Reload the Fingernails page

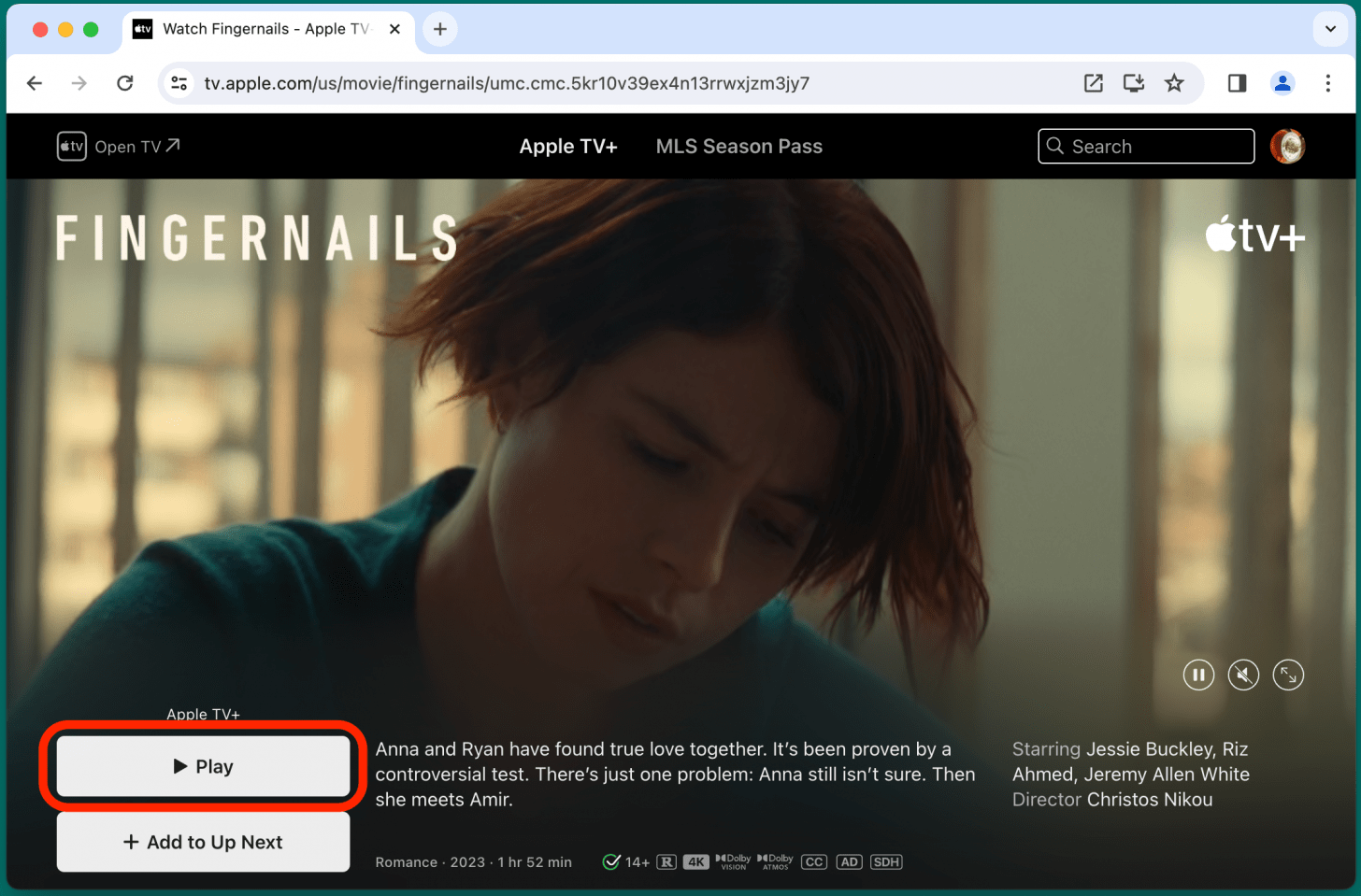[x=124, y=83]
